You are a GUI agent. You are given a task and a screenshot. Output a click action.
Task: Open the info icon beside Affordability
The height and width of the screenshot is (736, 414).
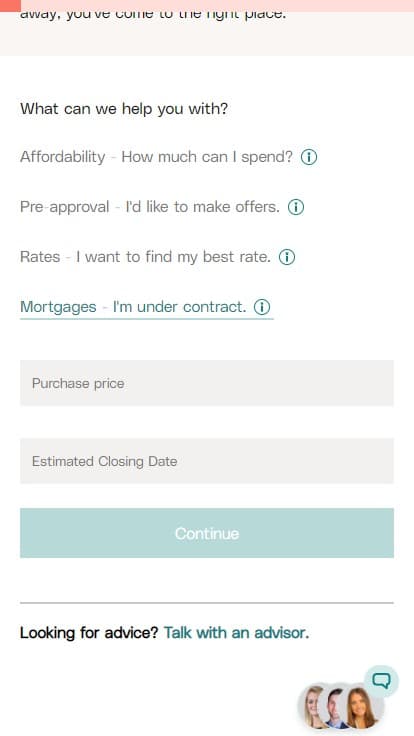pyautogui.click(x=309, y=157)
